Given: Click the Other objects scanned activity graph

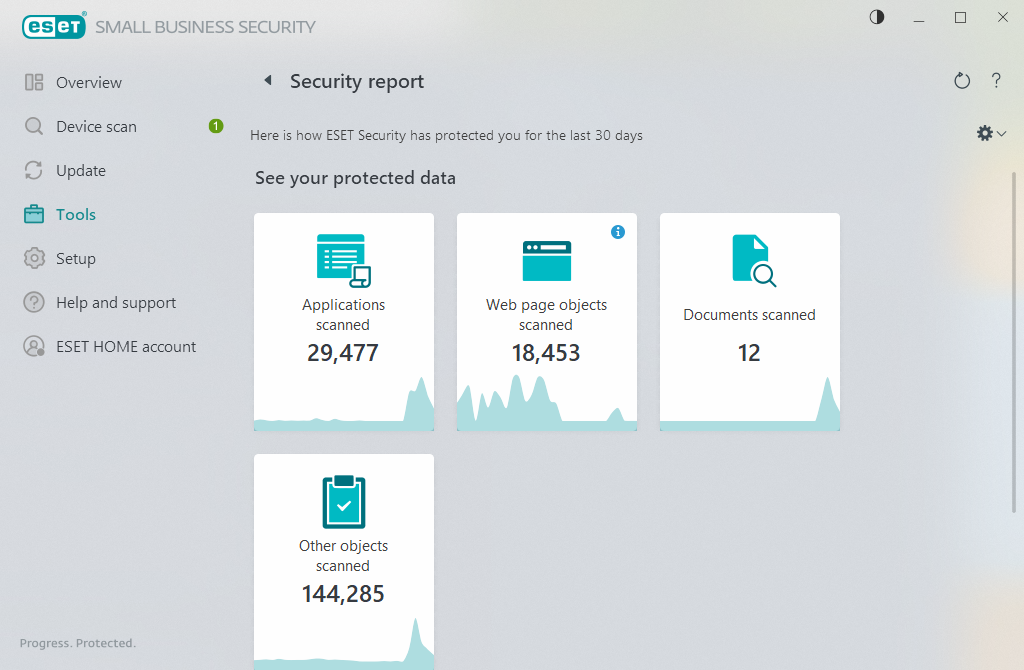Looking at the screenshot, I should tap(344, 643).
